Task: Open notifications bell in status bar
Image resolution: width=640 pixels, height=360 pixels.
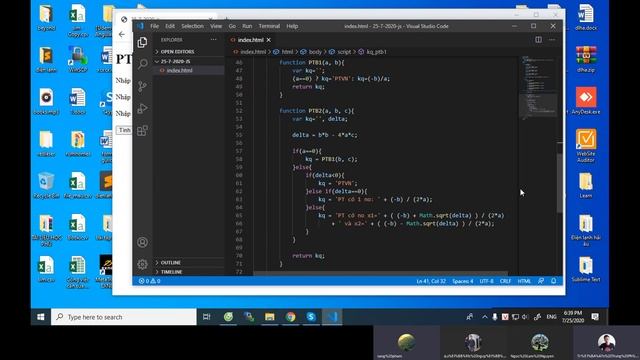Action: [554, 281]
